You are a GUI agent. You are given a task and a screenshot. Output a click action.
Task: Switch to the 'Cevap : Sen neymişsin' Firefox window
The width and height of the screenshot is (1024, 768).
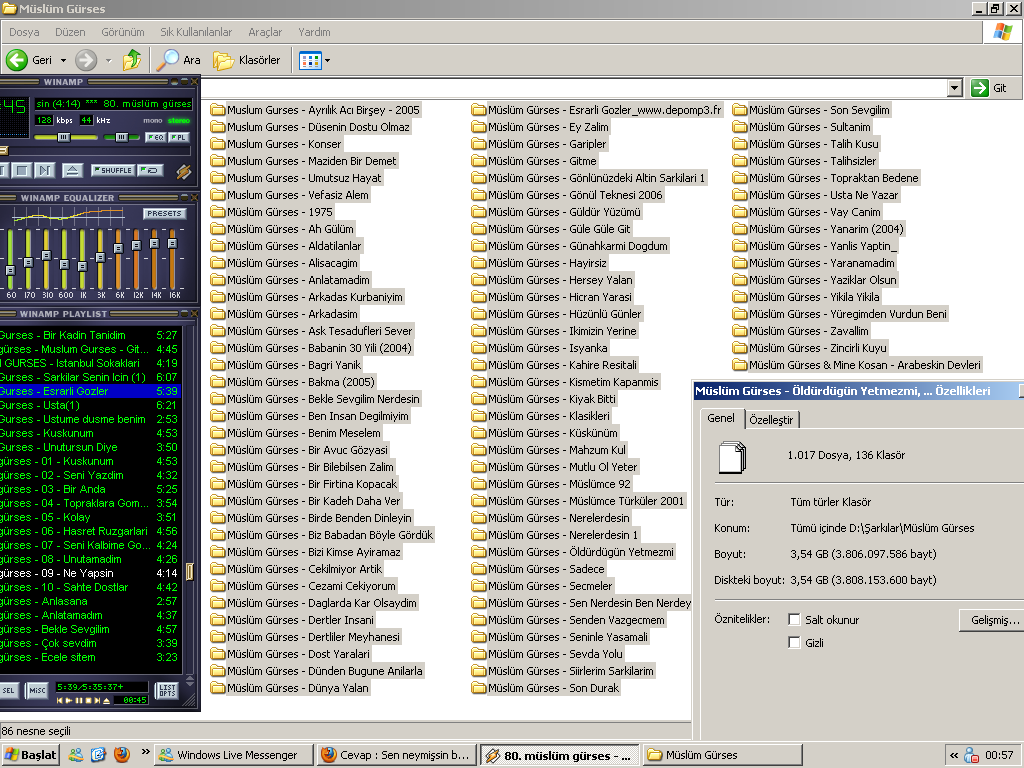(396, 755)
